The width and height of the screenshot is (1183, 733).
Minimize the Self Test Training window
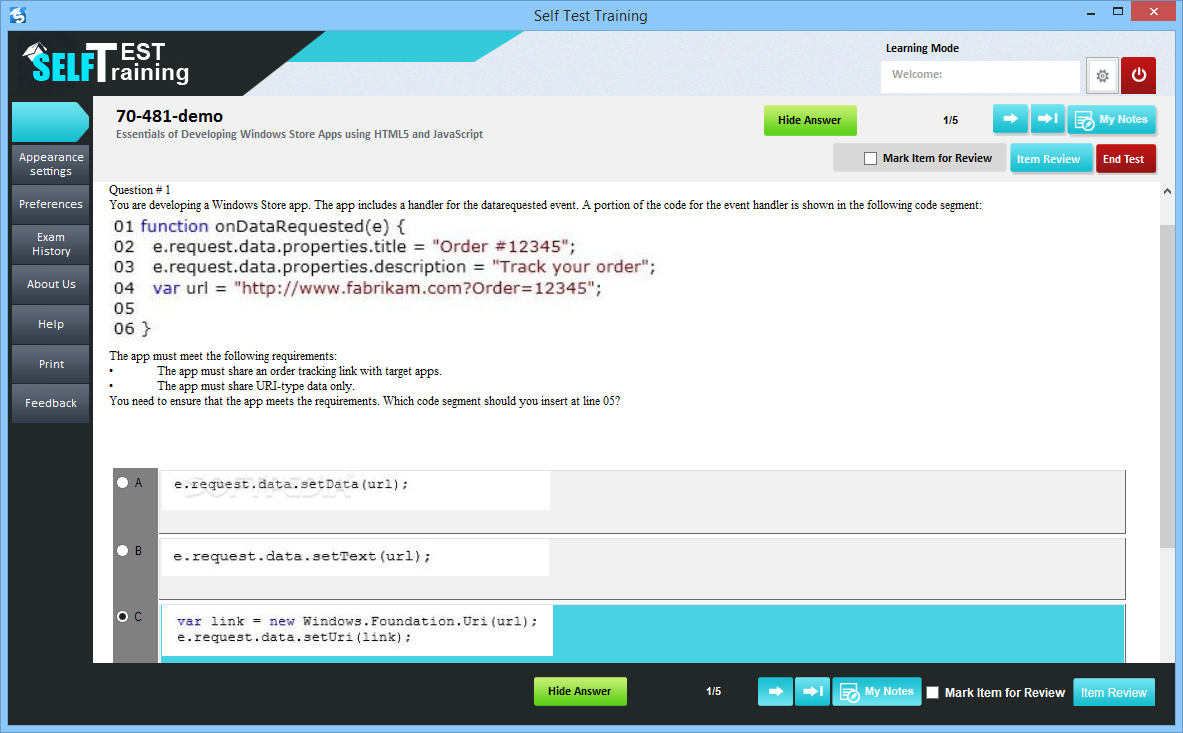(x=1092, y=13)
